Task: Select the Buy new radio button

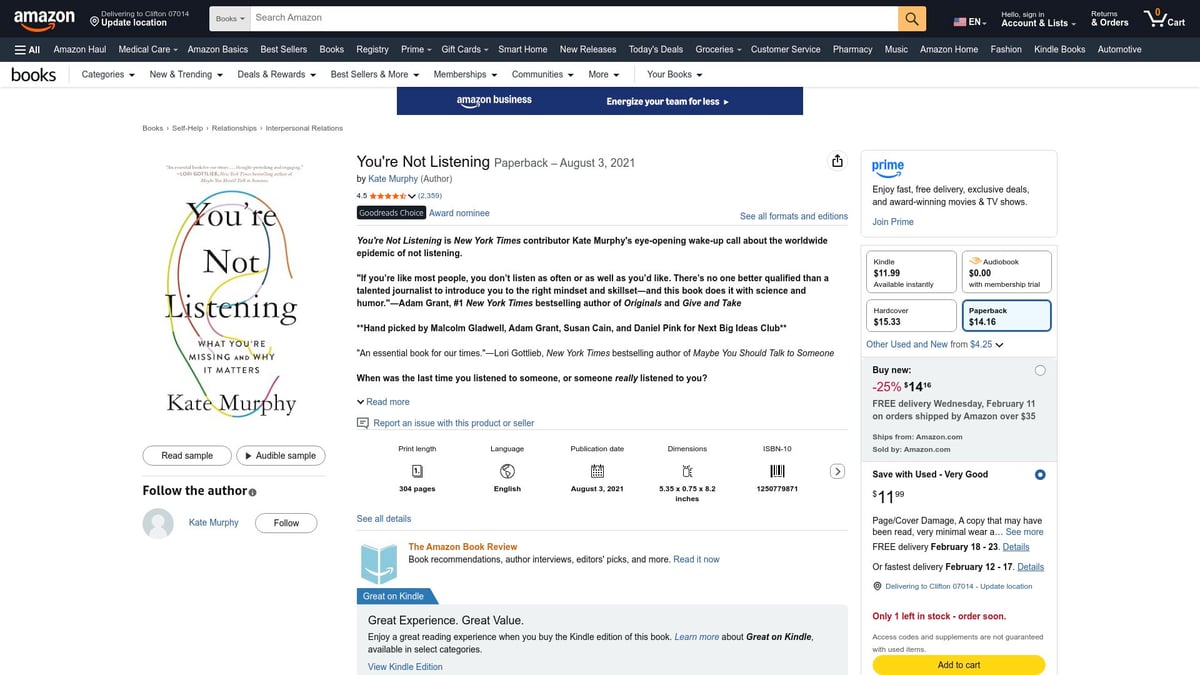Action: coord(1040,369)
